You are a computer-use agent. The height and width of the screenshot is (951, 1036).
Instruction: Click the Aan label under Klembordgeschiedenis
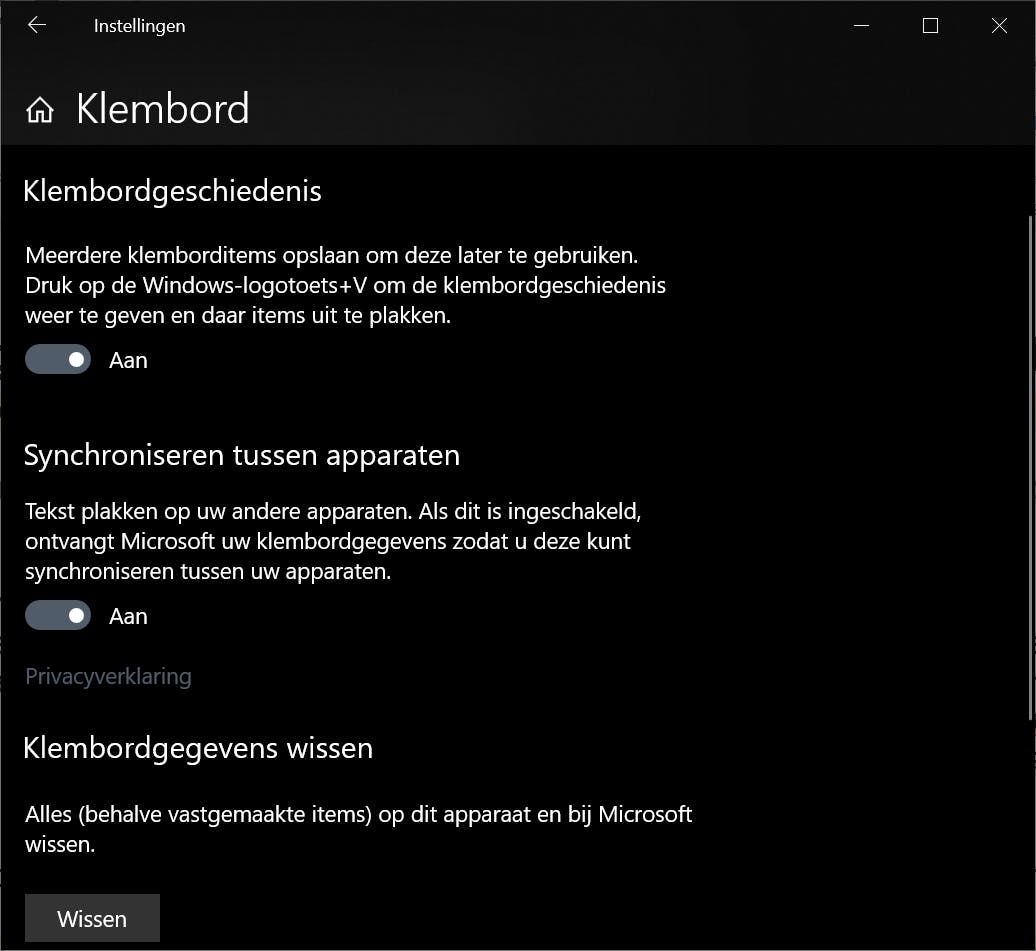[128, 361]
